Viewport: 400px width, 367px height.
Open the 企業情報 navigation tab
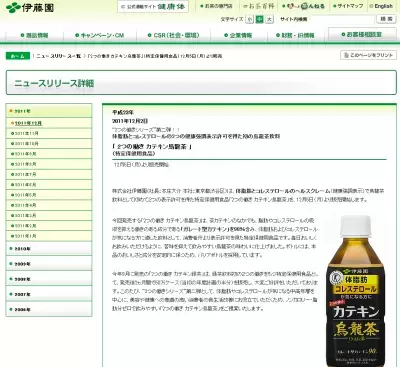tap(238, 35)
